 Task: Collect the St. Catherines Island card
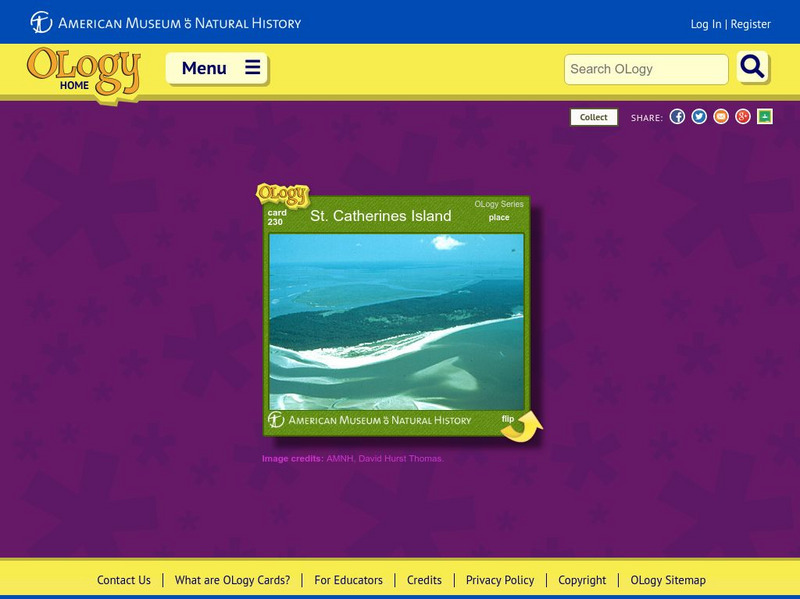coord(593,116)
